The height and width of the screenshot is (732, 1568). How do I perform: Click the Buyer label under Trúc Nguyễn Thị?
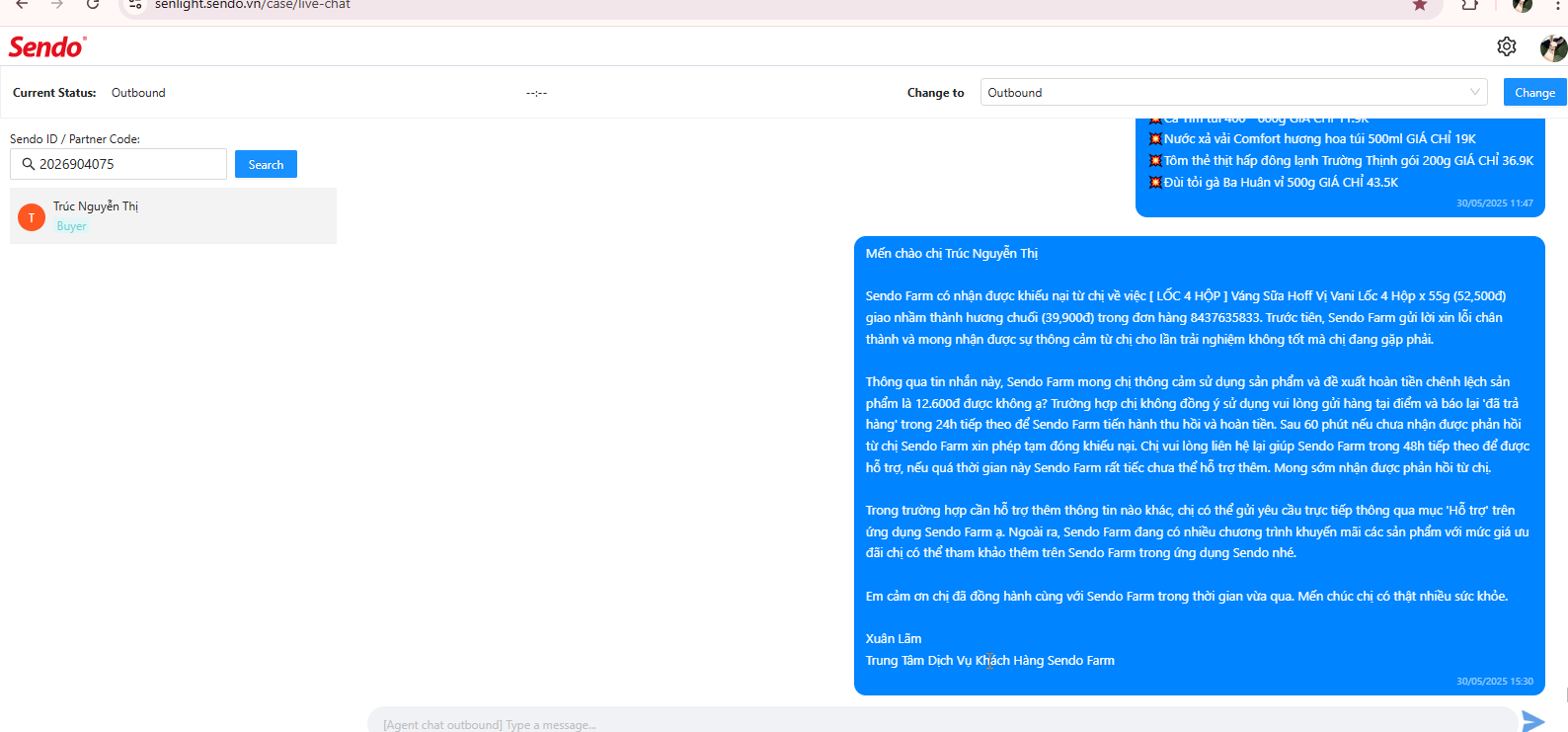coord(71,226)
